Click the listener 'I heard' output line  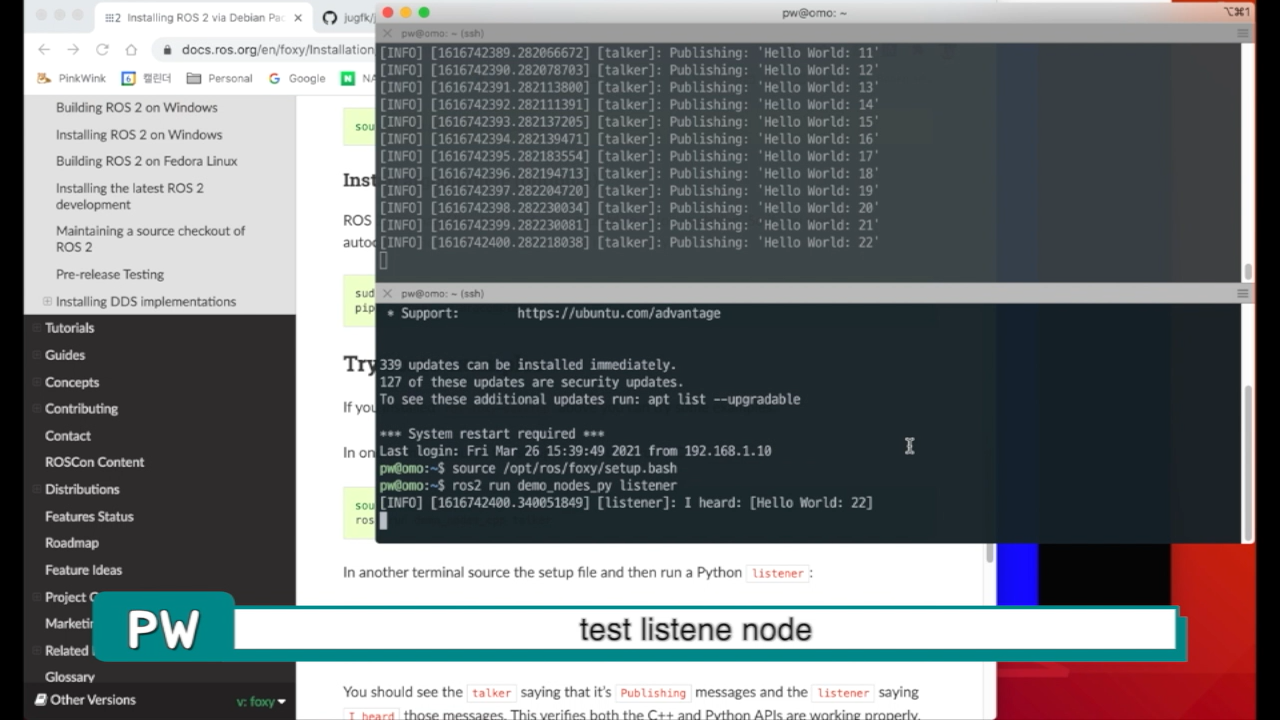(626, 502)
